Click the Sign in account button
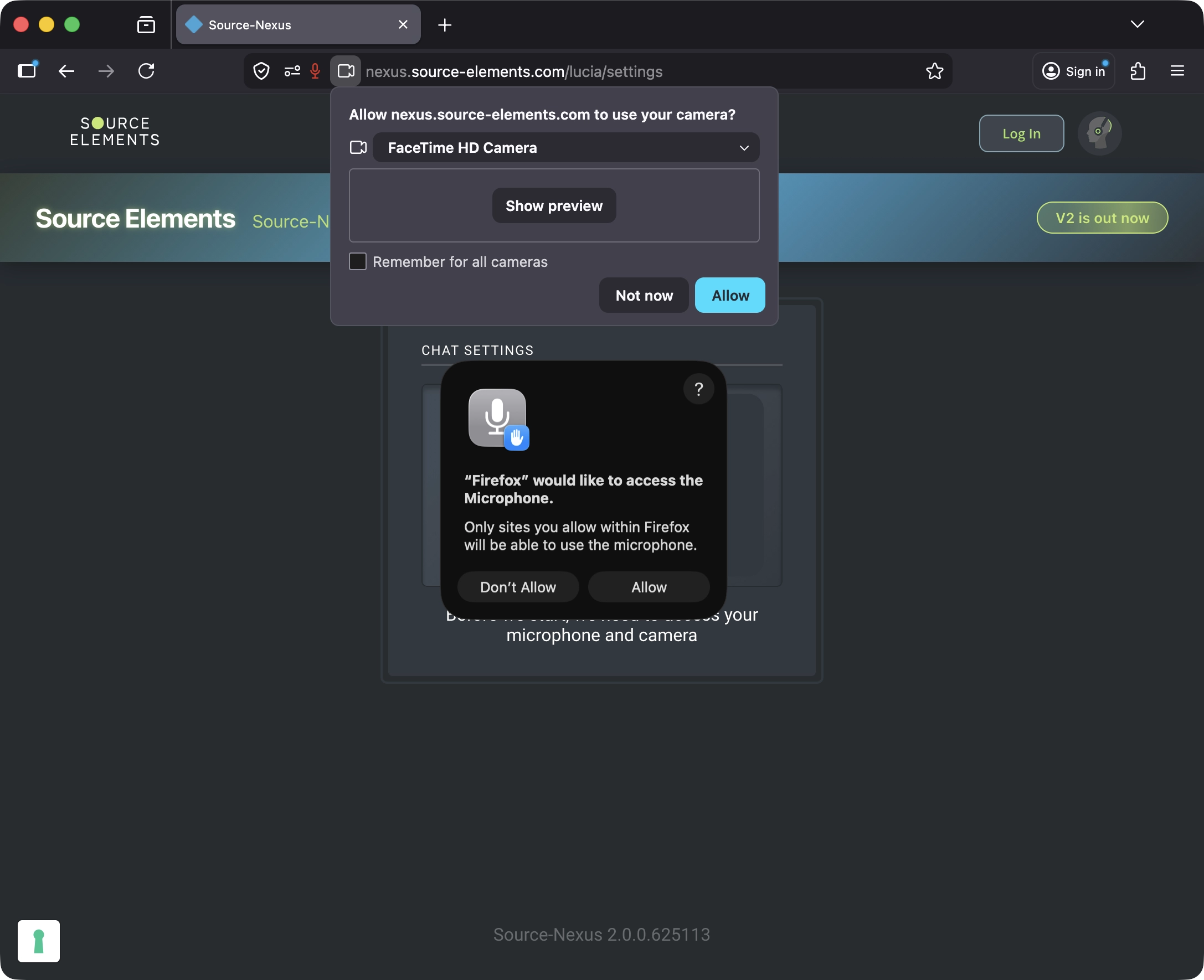Viewport: 1204px width, 980px height. click(x=1073, y=71)
